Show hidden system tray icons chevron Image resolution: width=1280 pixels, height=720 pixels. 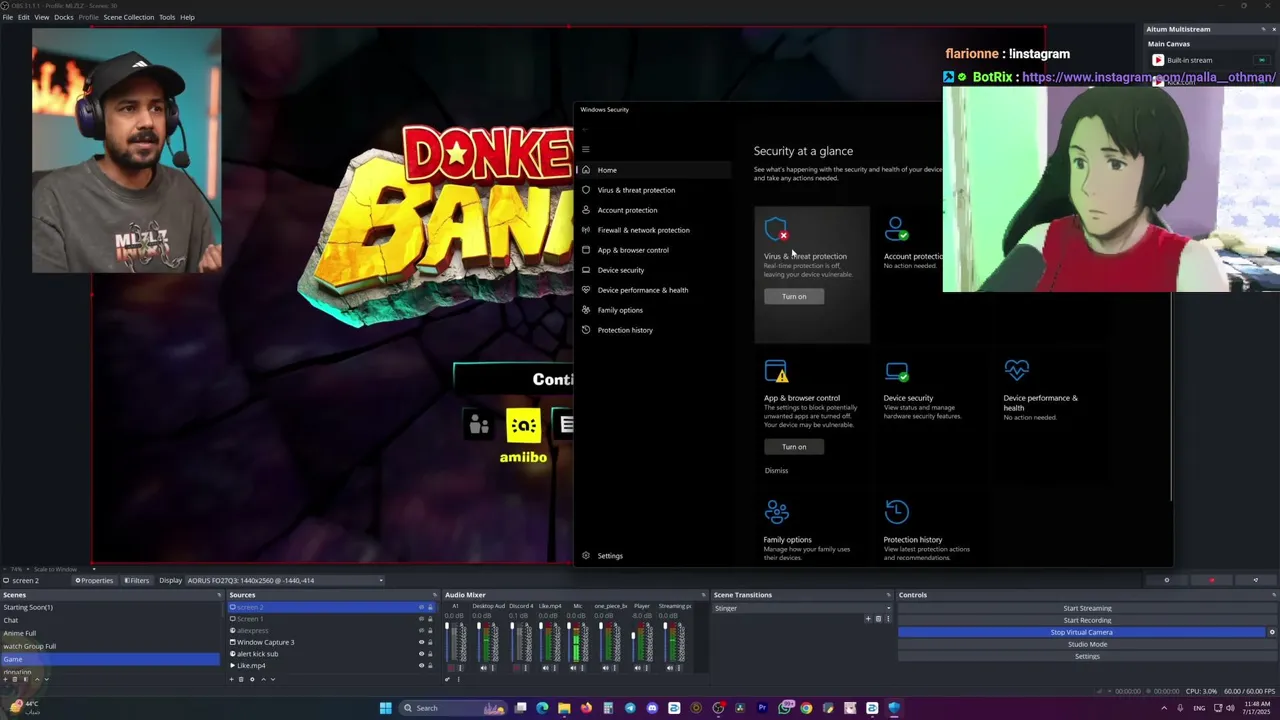pos(1164,708)
